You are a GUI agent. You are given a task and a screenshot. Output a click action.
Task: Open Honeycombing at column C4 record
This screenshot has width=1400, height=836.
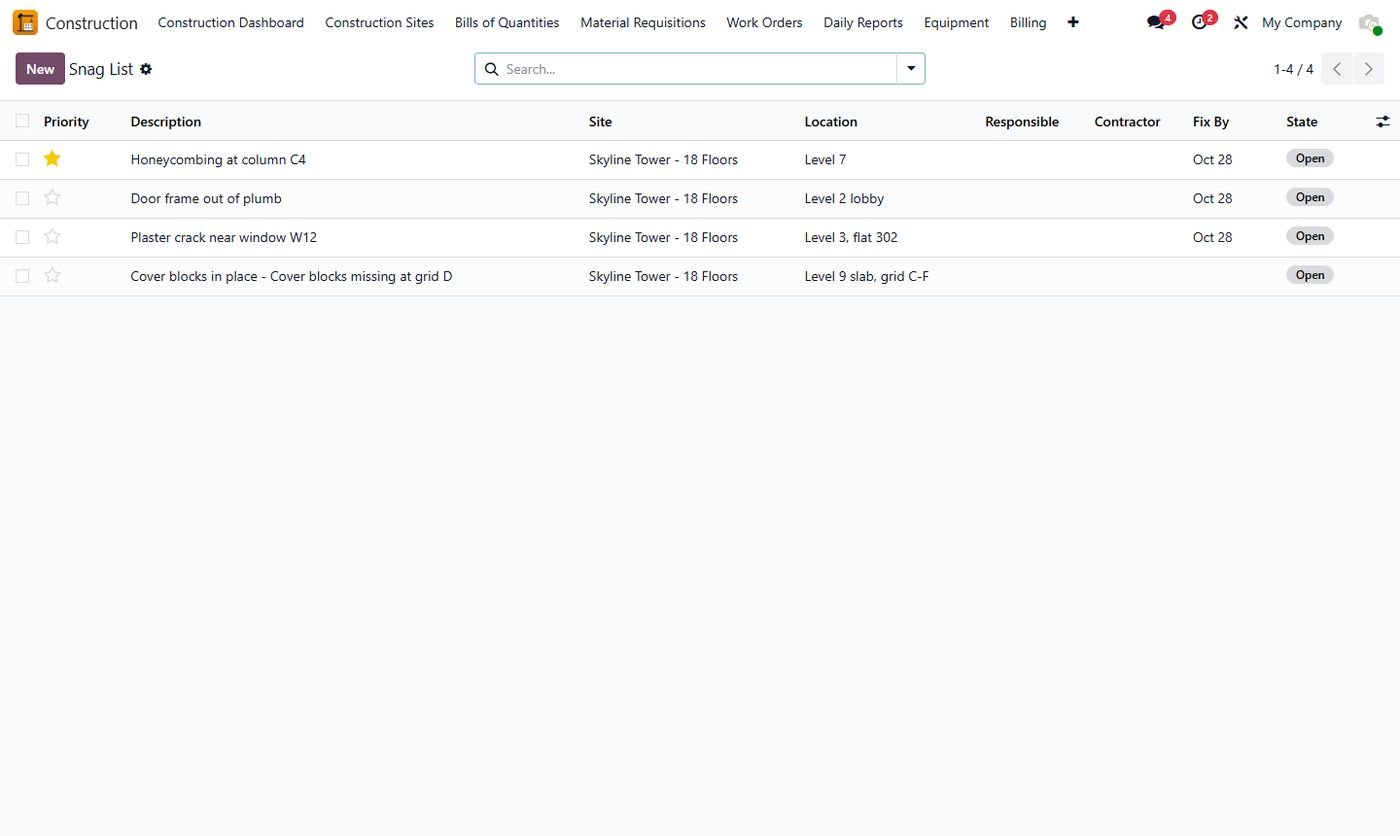(218, 159)
